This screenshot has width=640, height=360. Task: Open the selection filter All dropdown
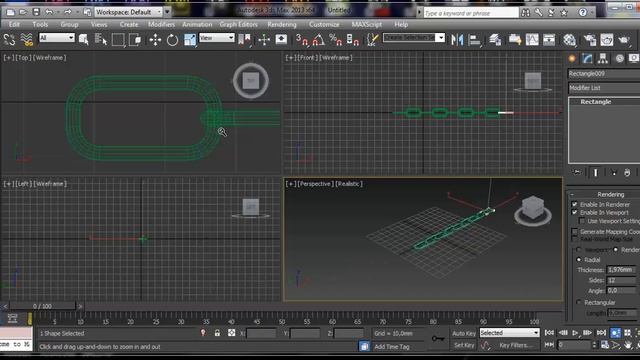click(x=57, y=38)
